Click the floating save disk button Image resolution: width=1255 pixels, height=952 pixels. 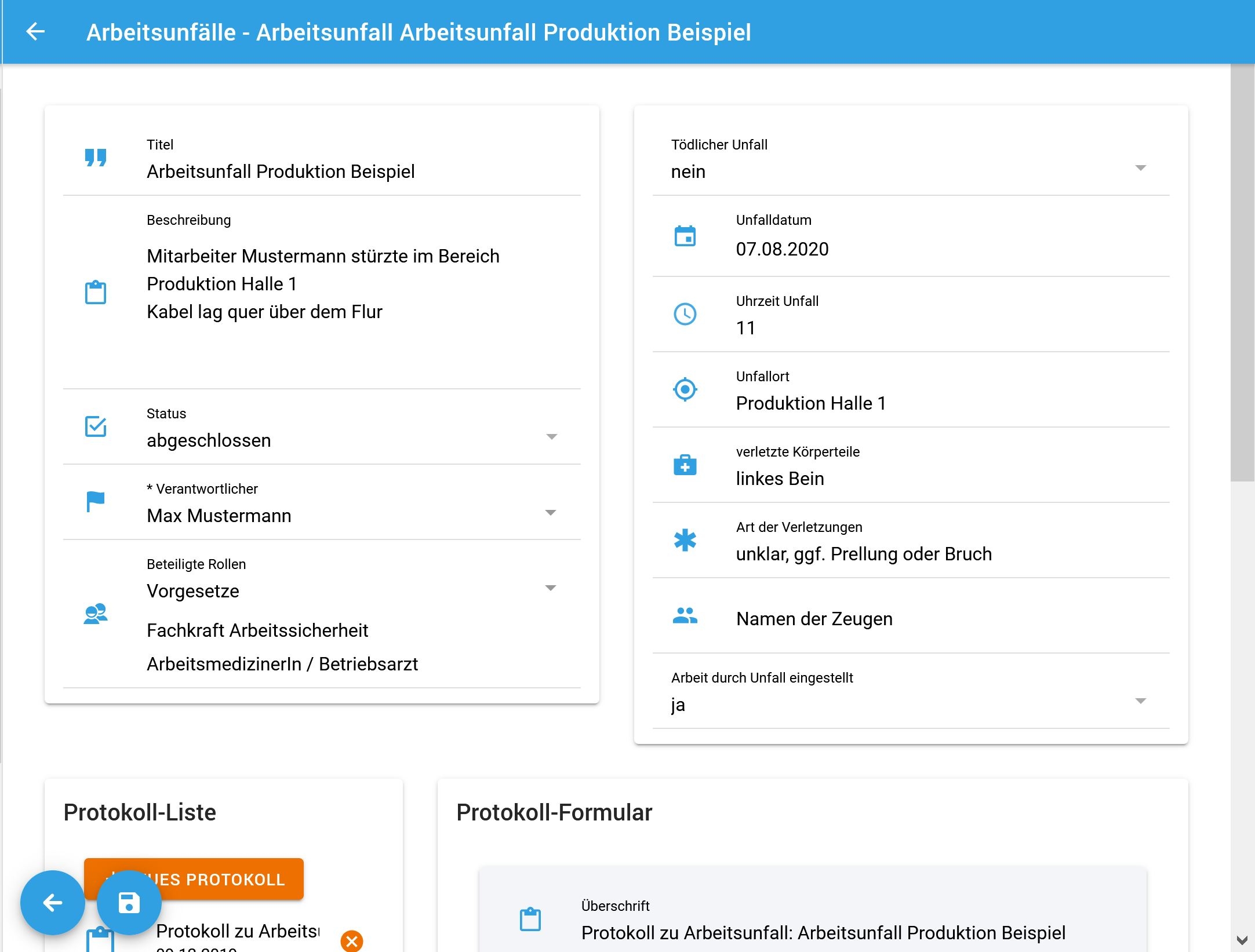pyautogui.click(x=129, y=903)
